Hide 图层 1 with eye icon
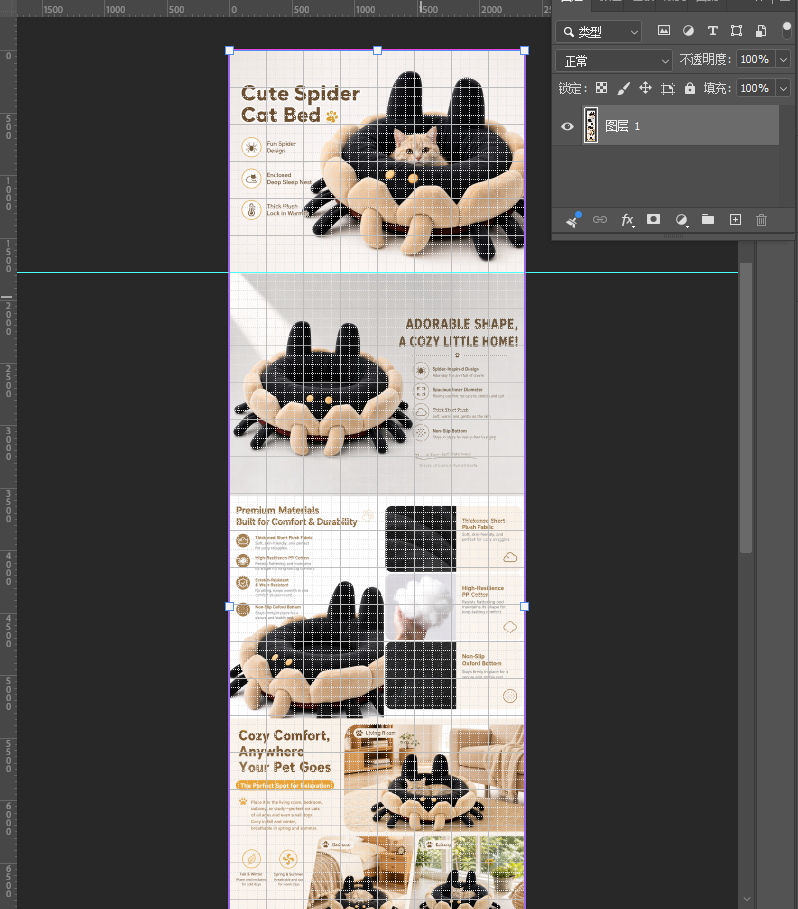798x909 pixels. (567, 126)
